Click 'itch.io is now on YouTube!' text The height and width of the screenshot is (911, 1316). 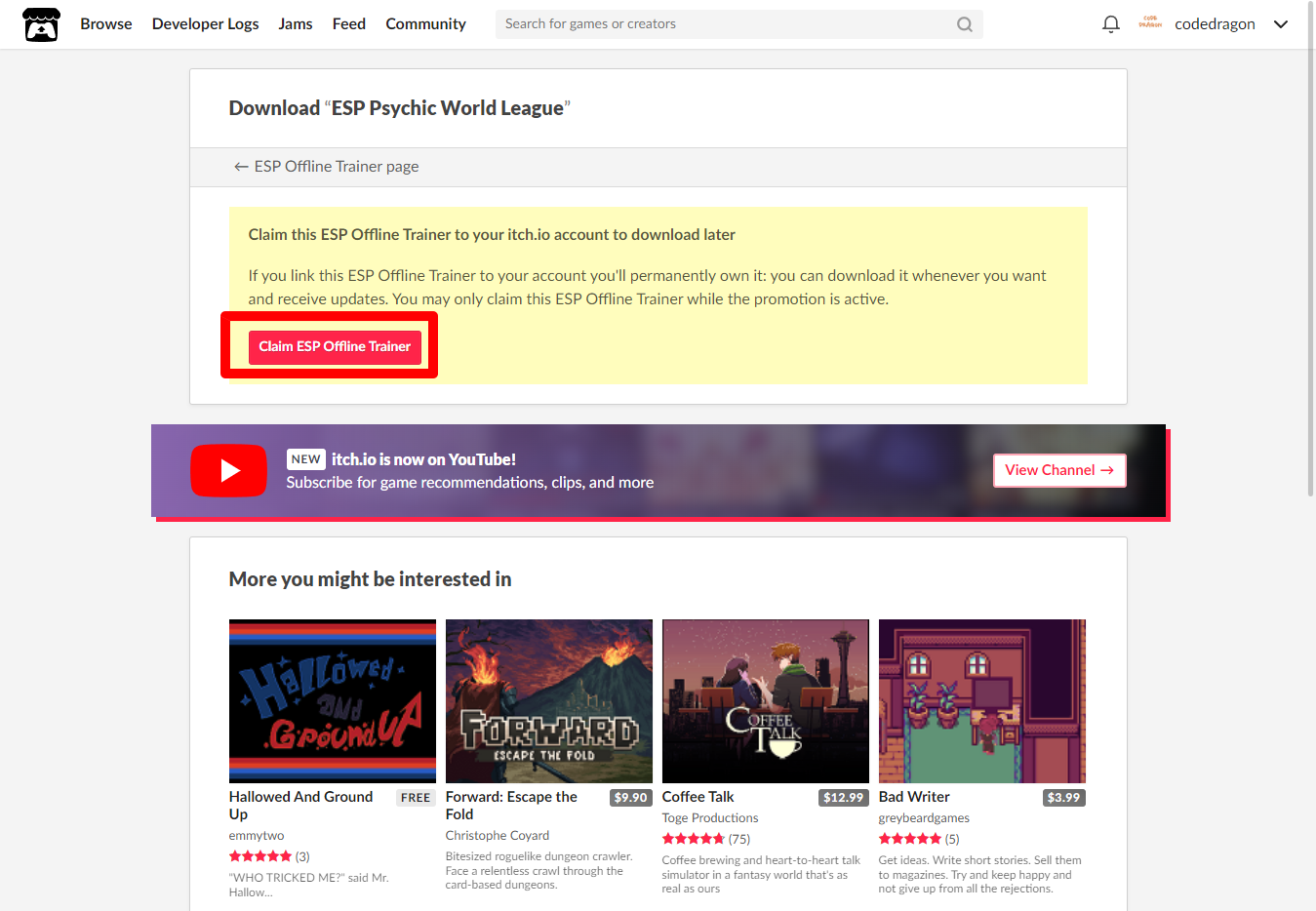pos(423,459)
